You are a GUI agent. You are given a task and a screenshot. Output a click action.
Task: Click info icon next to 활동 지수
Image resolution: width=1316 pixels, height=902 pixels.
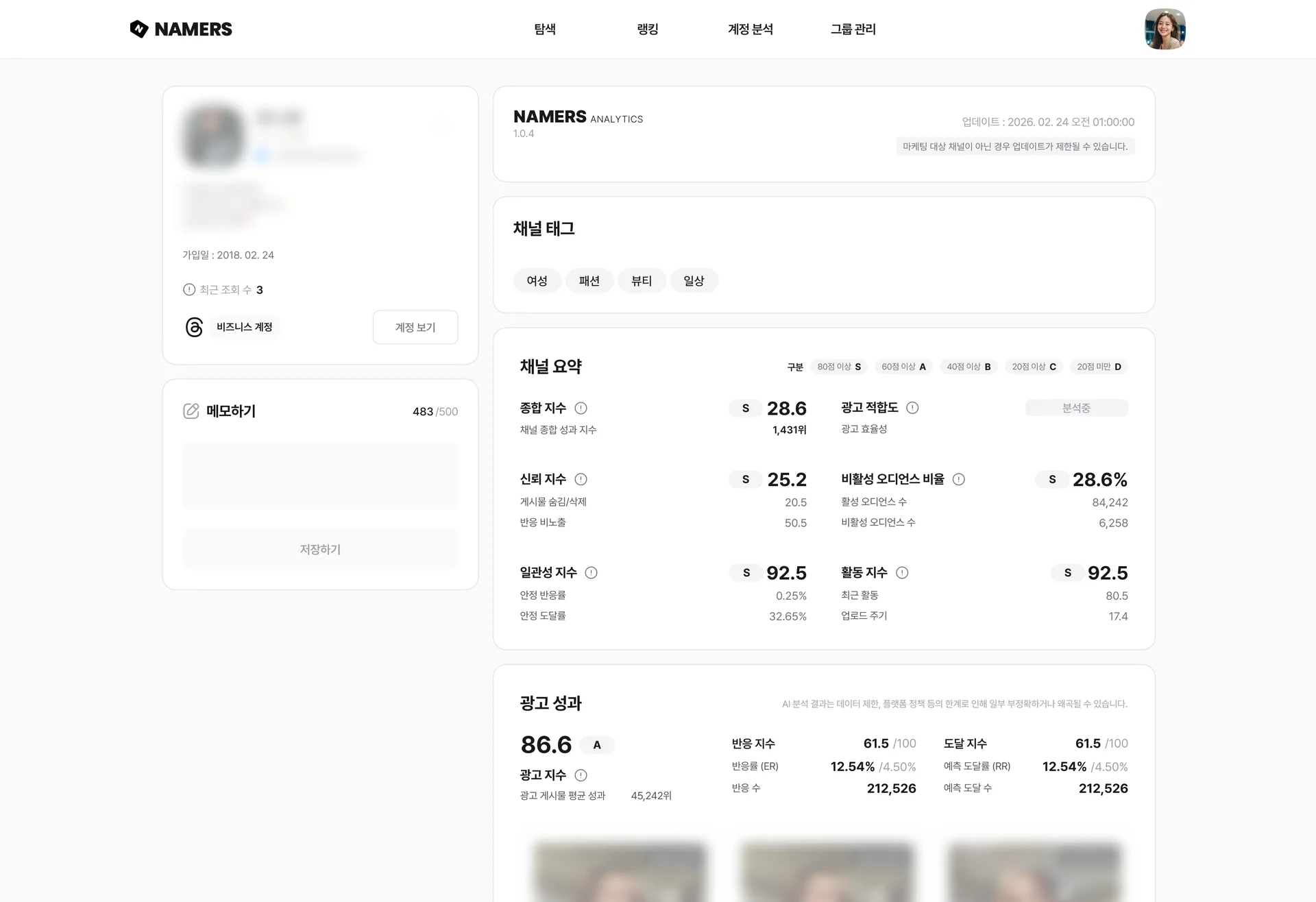pyautogui.click(x=902, y=573)
